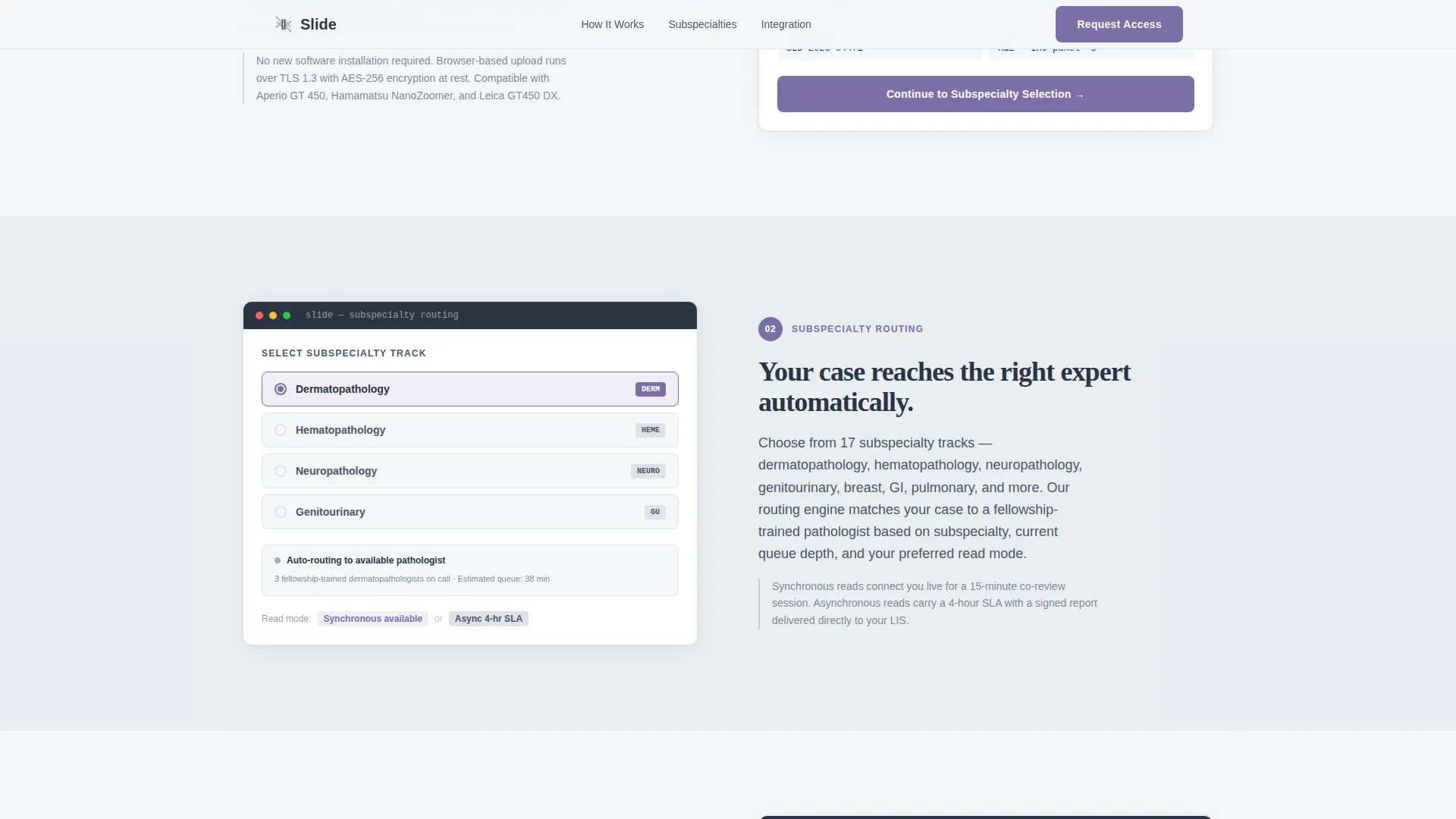
Task: Click the Auto-routing status dot
Action: click(x=278, y=560)
